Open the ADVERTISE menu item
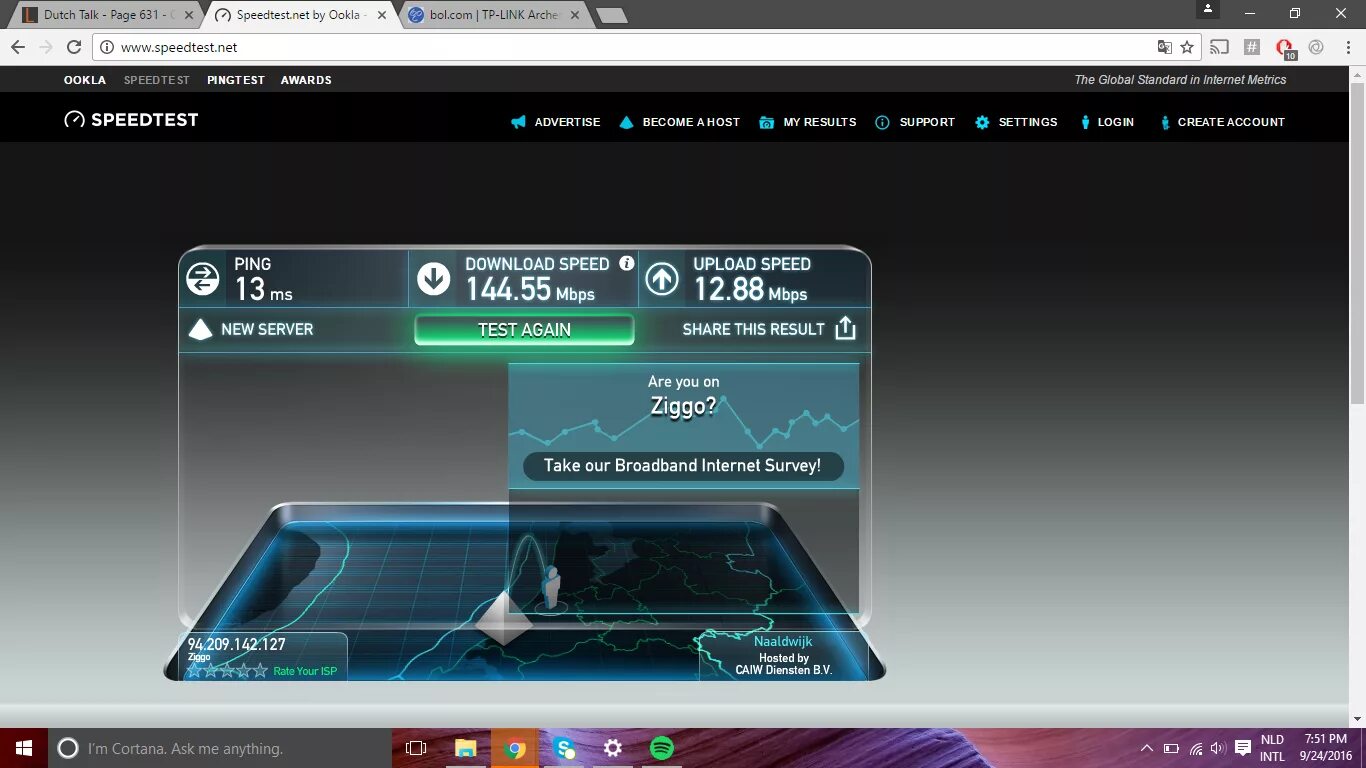1366x768 pixels. point(555,122)
